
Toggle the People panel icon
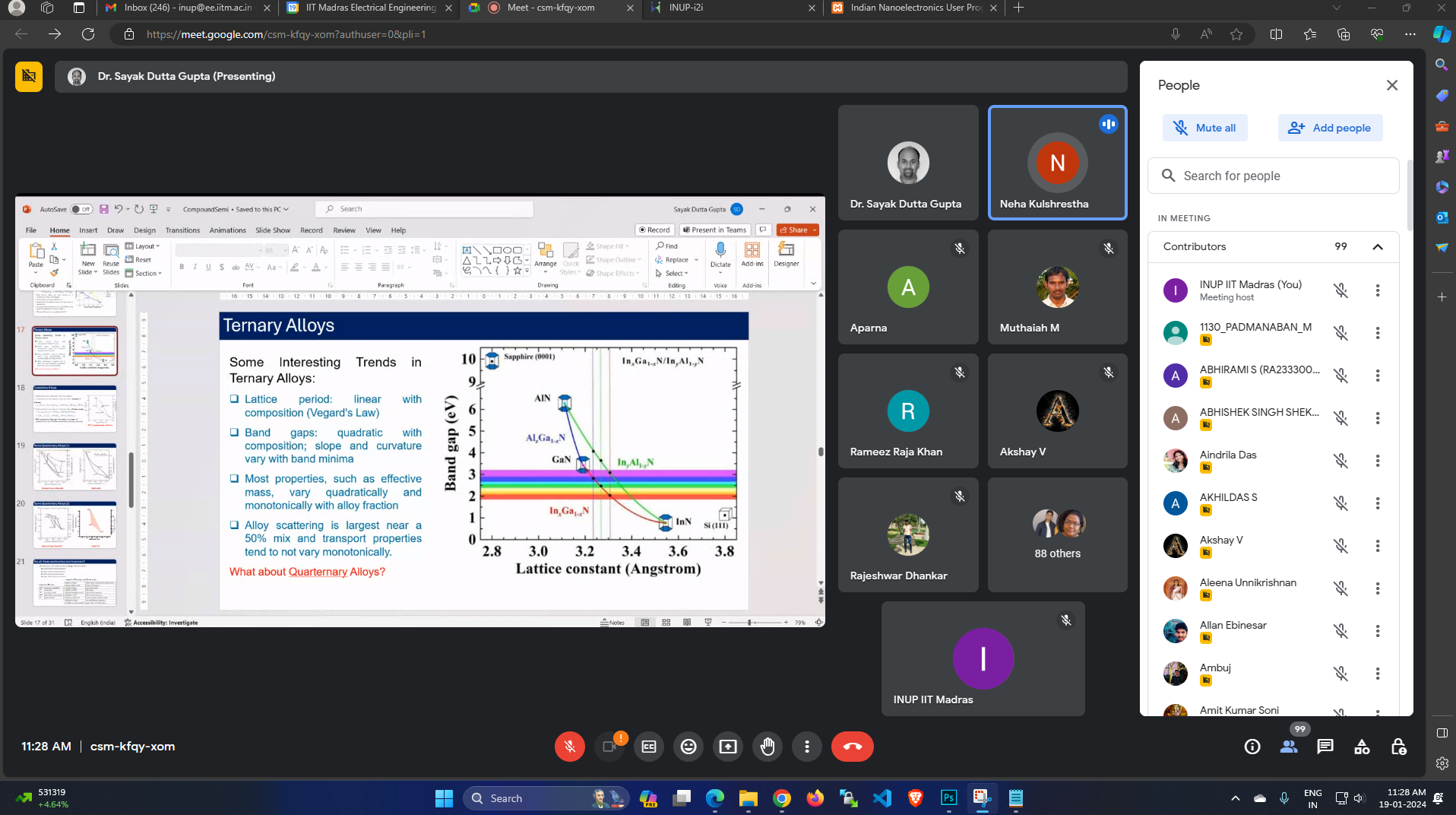1289,747
